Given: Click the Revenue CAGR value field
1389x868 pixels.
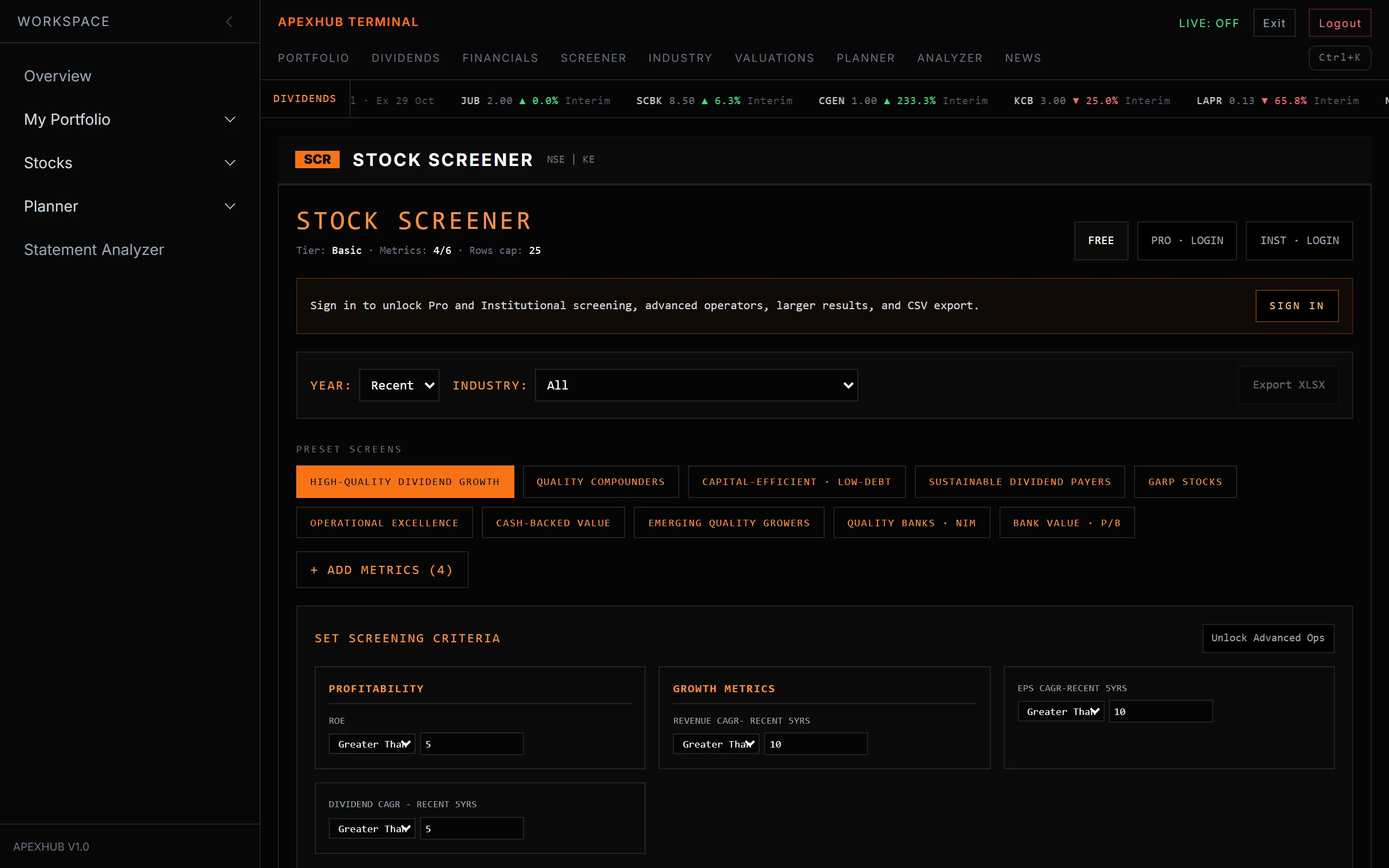Looking at the screenshot, I should [x=815, y=744].
